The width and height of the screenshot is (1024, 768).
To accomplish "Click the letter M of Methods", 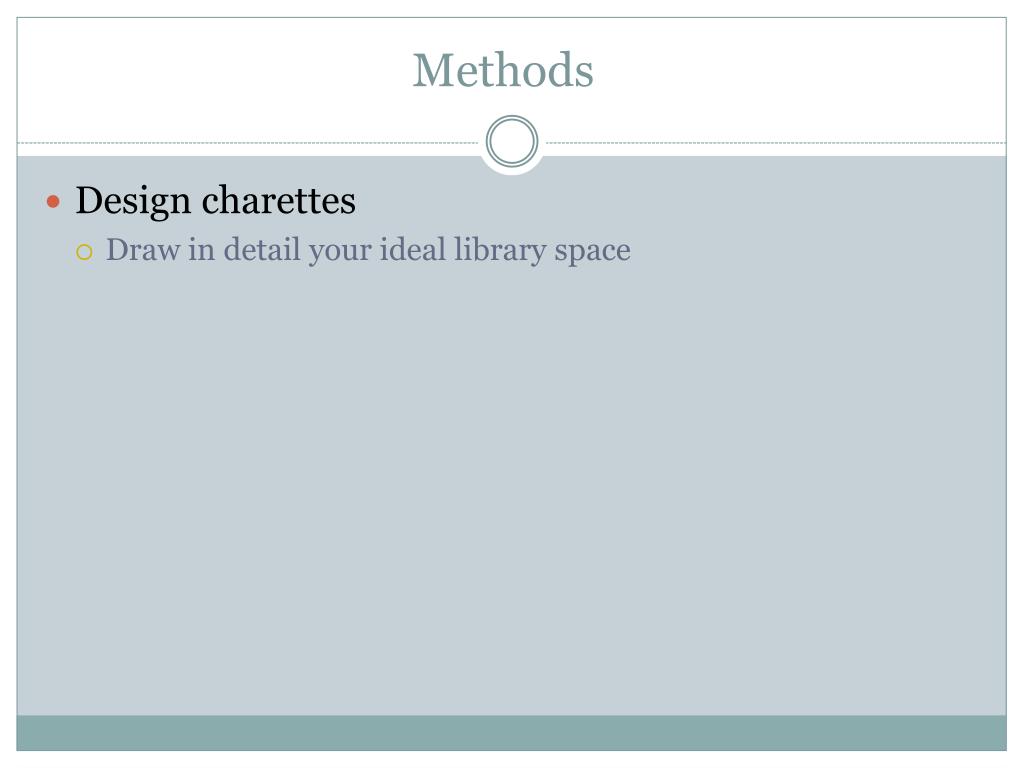I will [434, 70].
